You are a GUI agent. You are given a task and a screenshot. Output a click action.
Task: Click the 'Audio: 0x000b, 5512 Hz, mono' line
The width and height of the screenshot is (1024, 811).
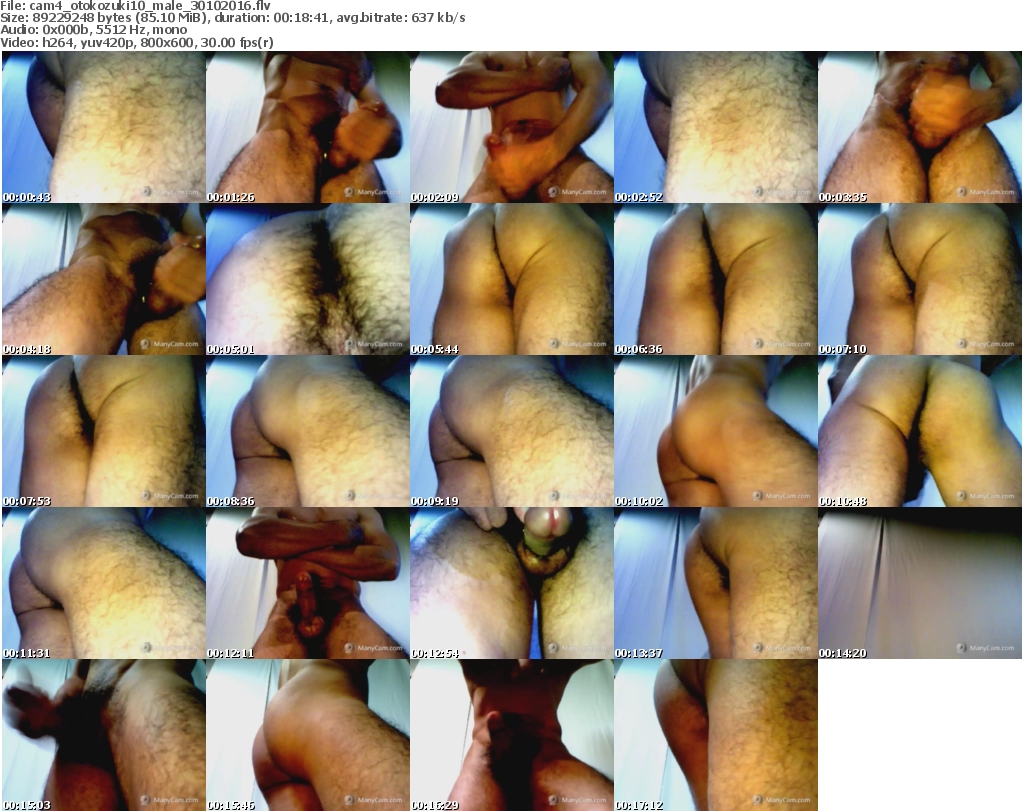(x=93, y=30)
